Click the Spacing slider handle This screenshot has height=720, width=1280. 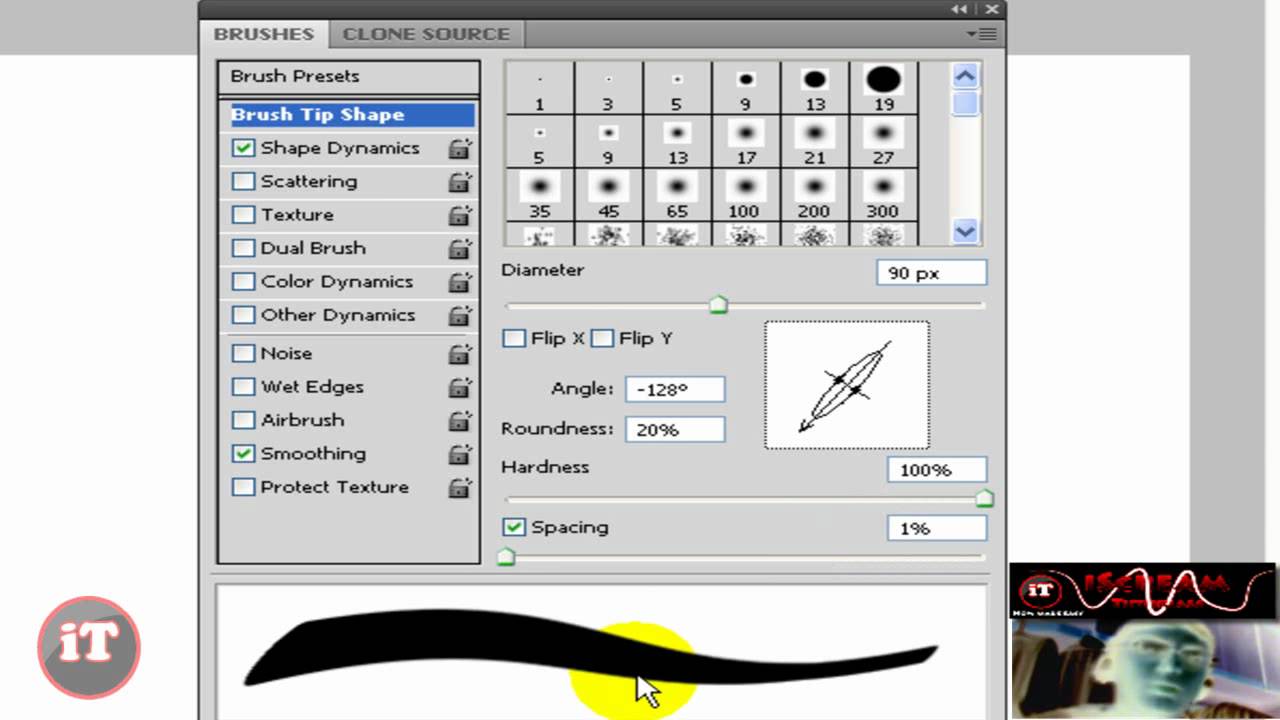coord(506,557)
